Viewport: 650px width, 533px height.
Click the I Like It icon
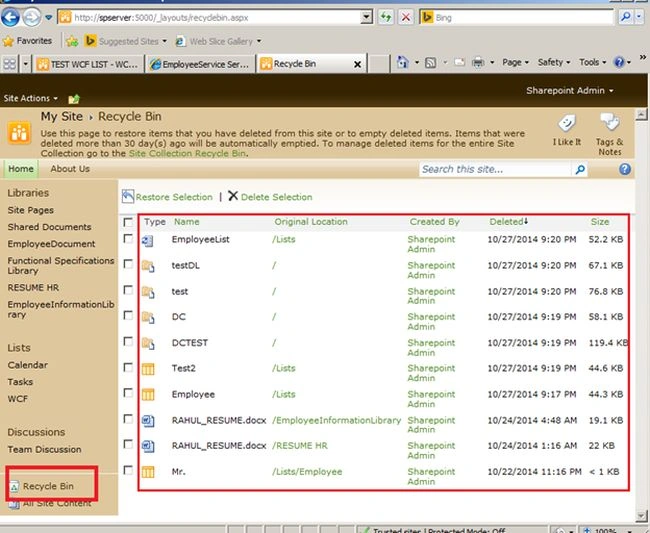[567, 124]
